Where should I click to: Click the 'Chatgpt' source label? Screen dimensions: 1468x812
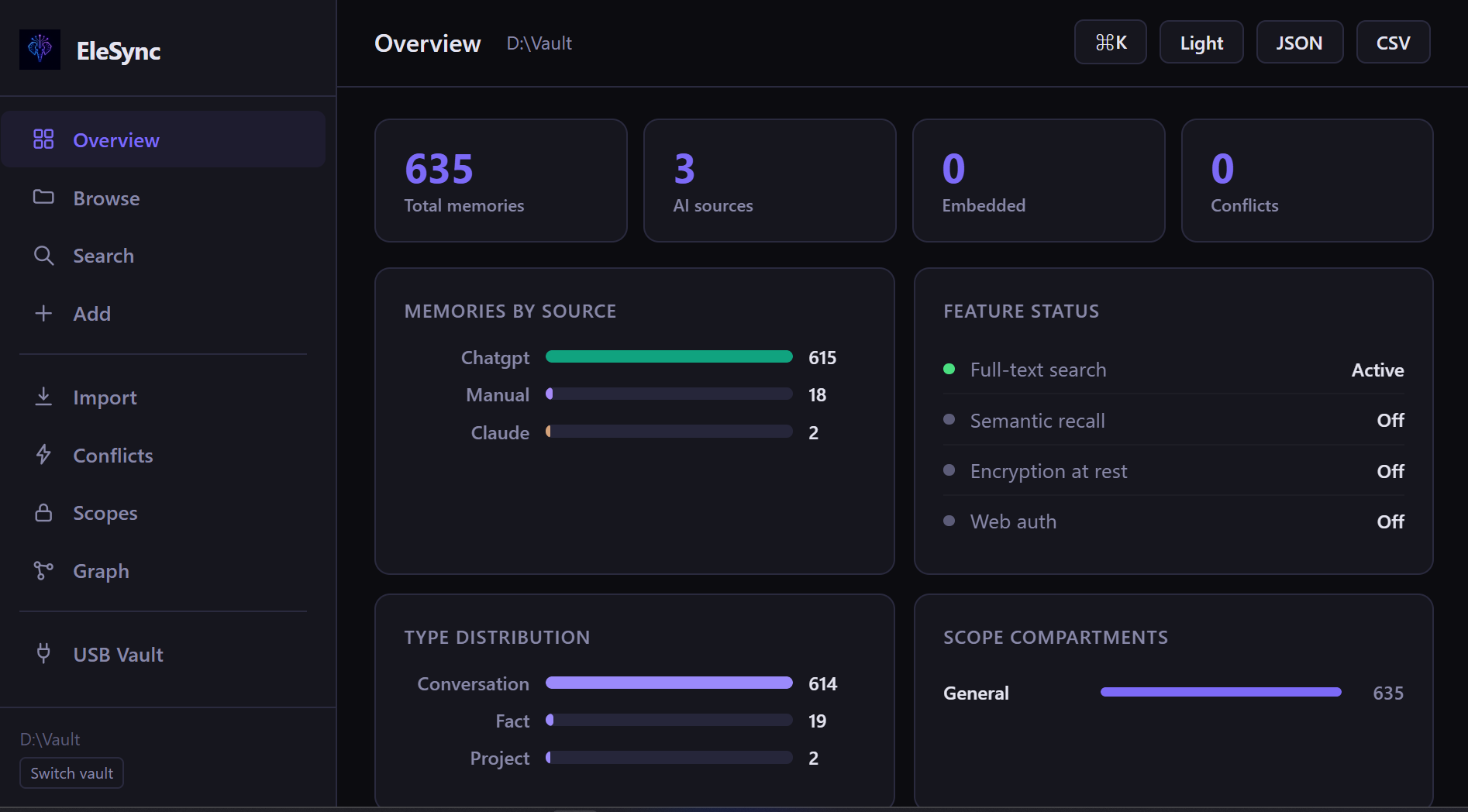click(x=495, y=358)
